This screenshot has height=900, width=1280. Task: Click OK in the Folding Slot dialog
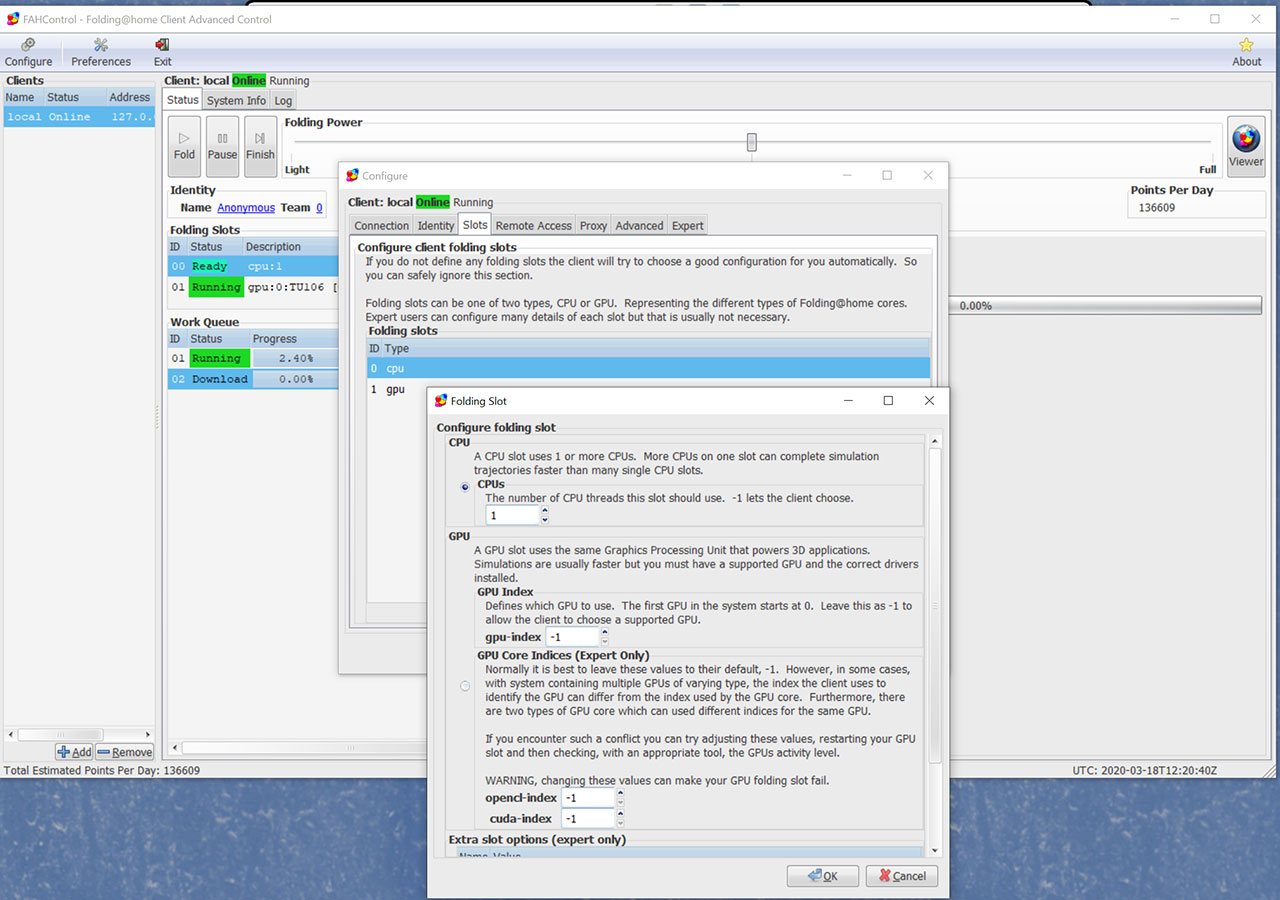823,876
